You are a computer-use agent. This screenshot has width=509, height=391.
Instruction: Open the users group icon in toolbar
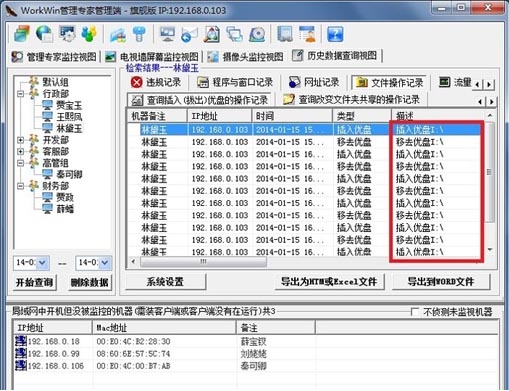(x=89, y=34)
